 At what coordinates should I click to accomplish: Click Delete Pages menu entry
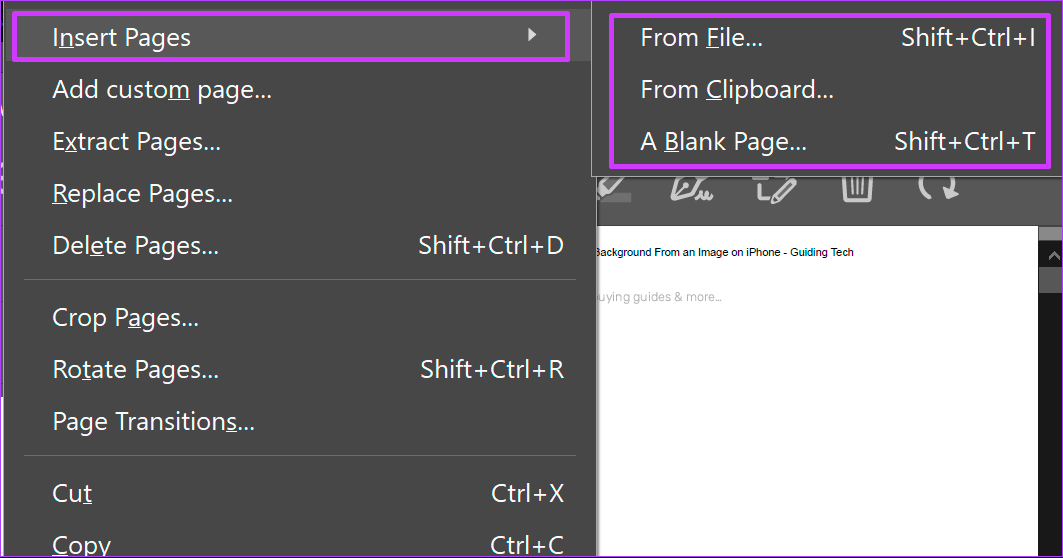tap(135, 246)
